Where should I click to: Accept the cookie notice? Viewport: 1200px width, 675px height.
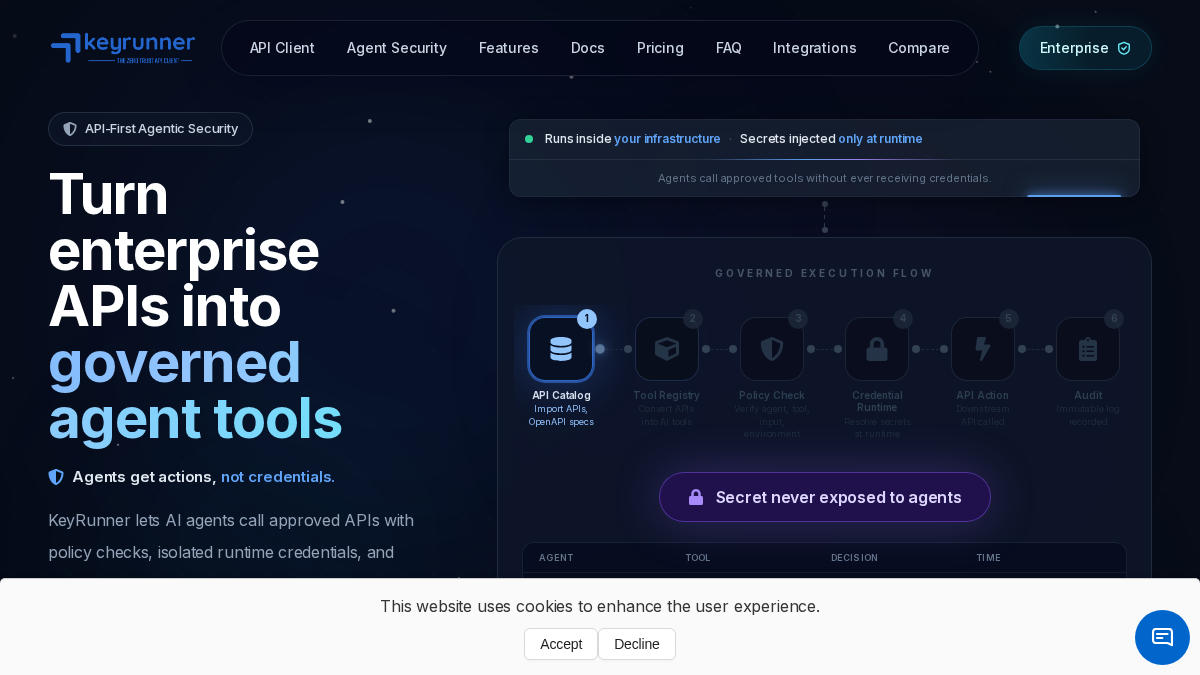point(561,644)
